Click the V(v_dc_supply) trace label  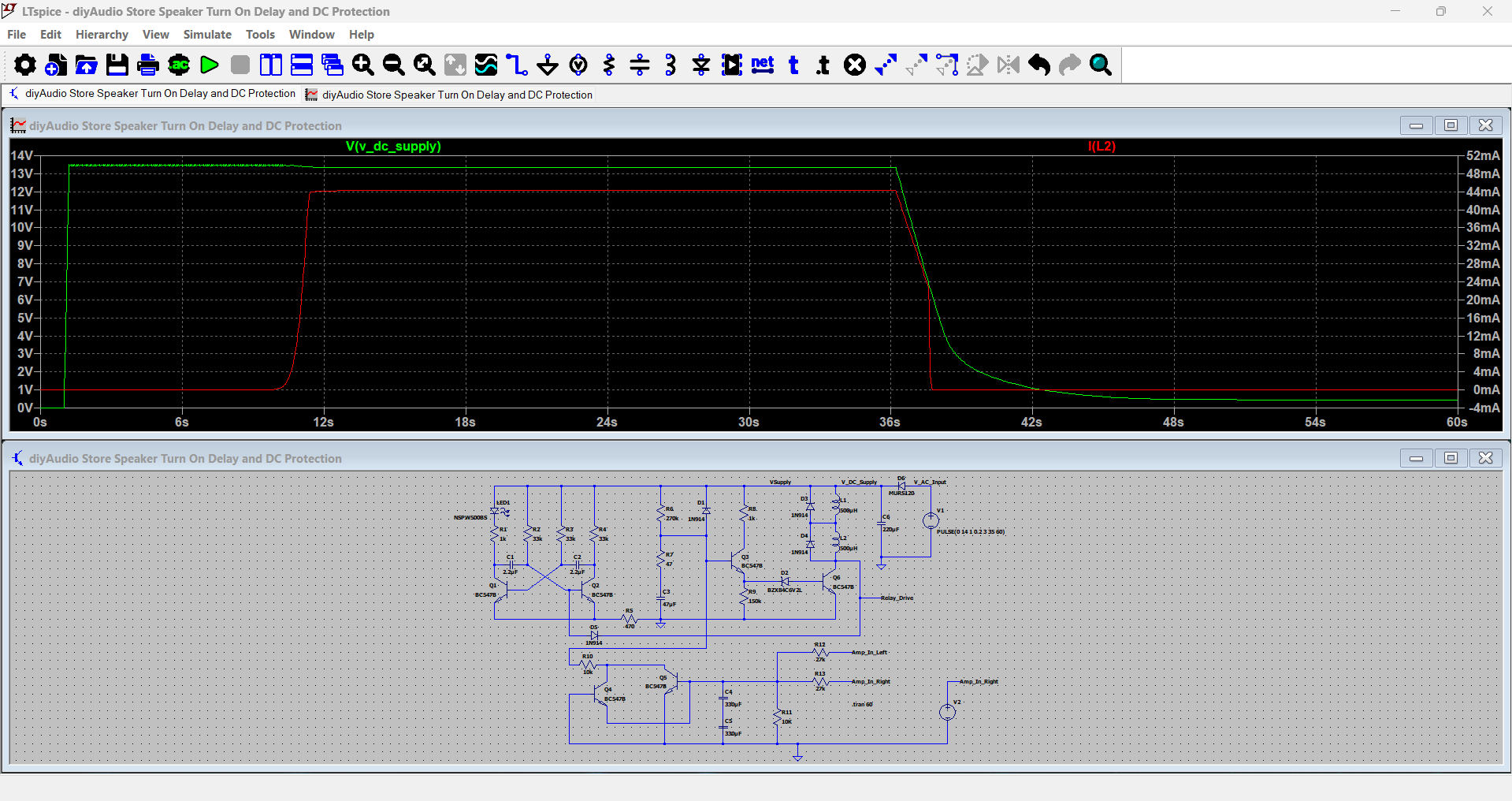[393, 147]
